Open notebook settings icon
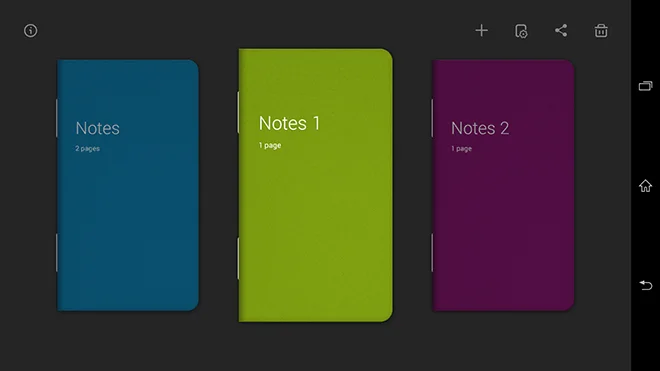660x371 pixels. pos(521,31)
